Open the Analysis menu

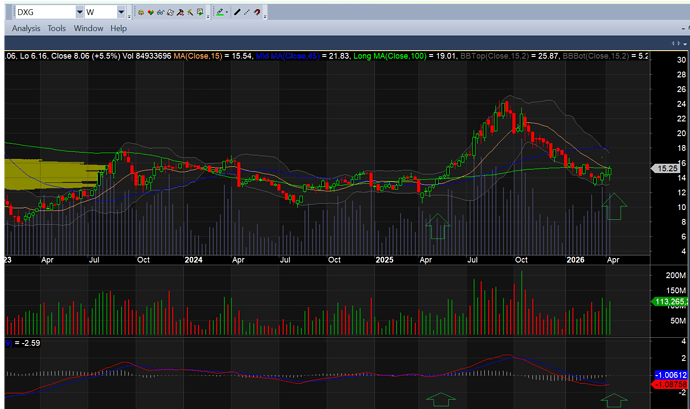26,28
